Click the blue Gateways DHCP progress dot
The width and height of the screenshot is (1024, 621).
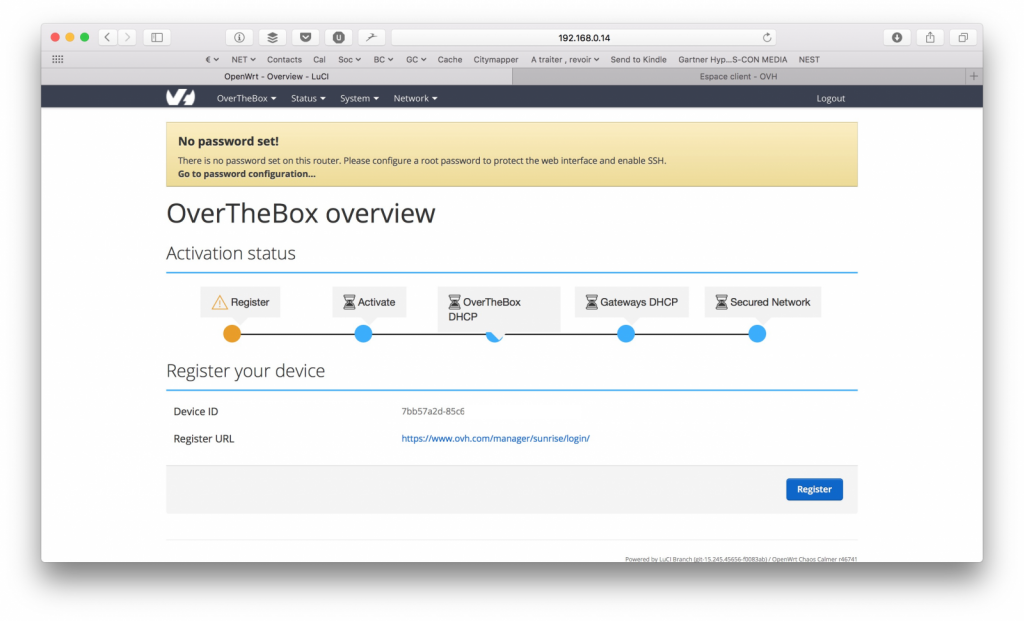tap(626, 334)
